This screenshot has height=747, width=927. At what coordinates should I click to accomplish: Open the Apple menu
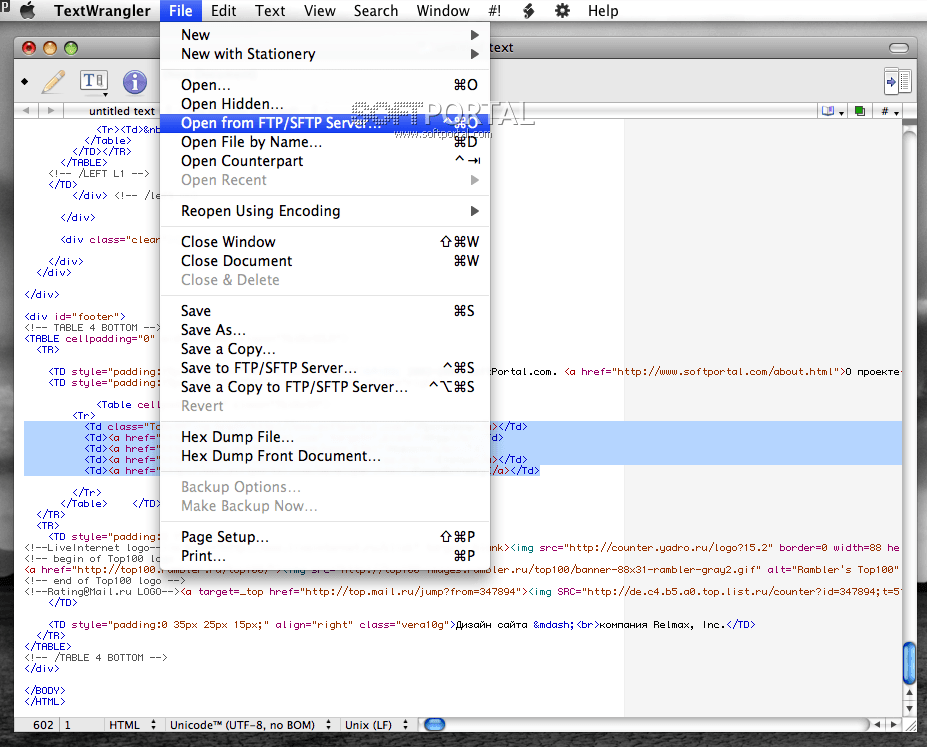click(27, 11)
